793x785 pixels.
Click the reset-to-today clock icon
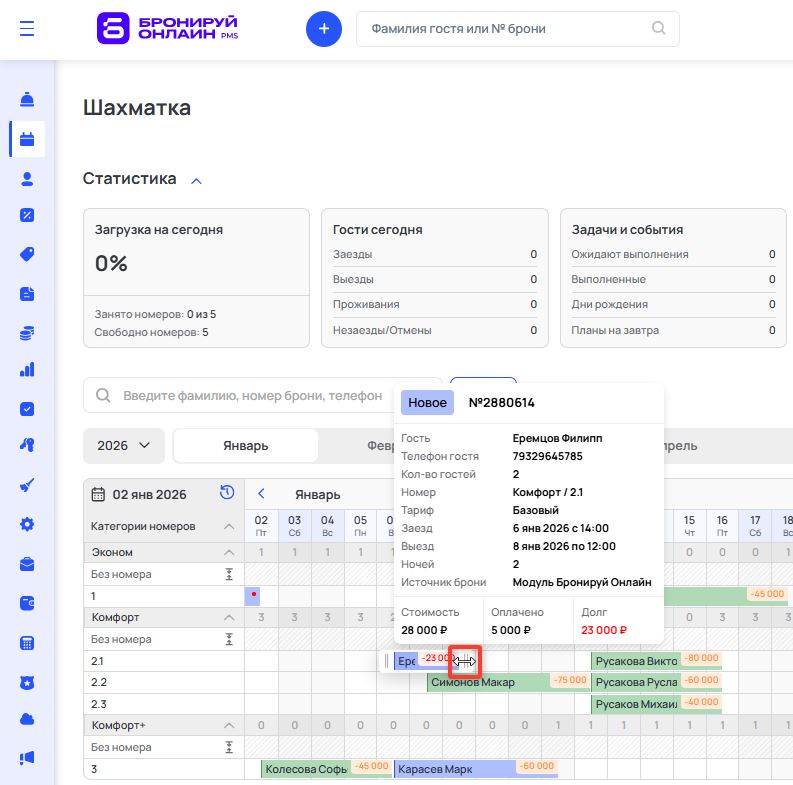pyautogui.click(x=227, y=492)
